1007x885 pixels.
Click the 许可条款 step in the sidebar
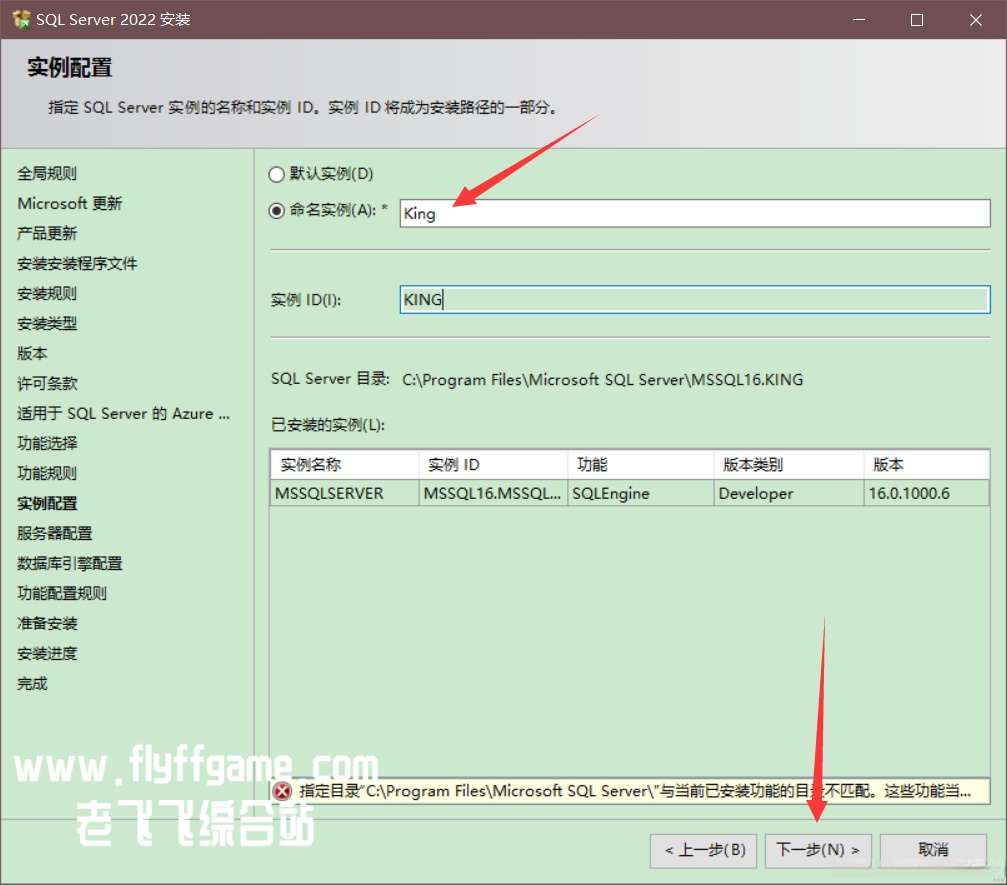(47, 383)
